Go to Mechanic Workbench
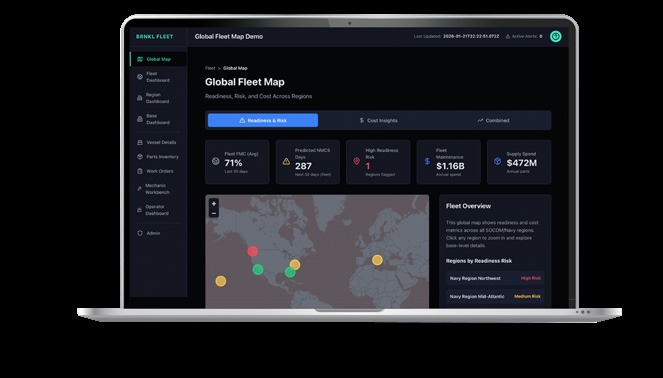Image resolution: width=663 pixels, height=378 pixels. (158, 189)
